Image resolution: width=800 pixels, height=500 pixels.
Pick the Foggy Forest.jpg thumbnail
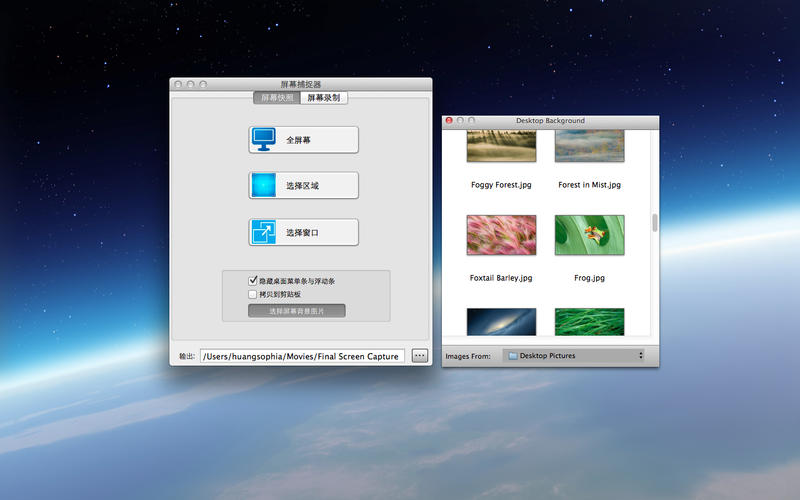pos(501,146)
